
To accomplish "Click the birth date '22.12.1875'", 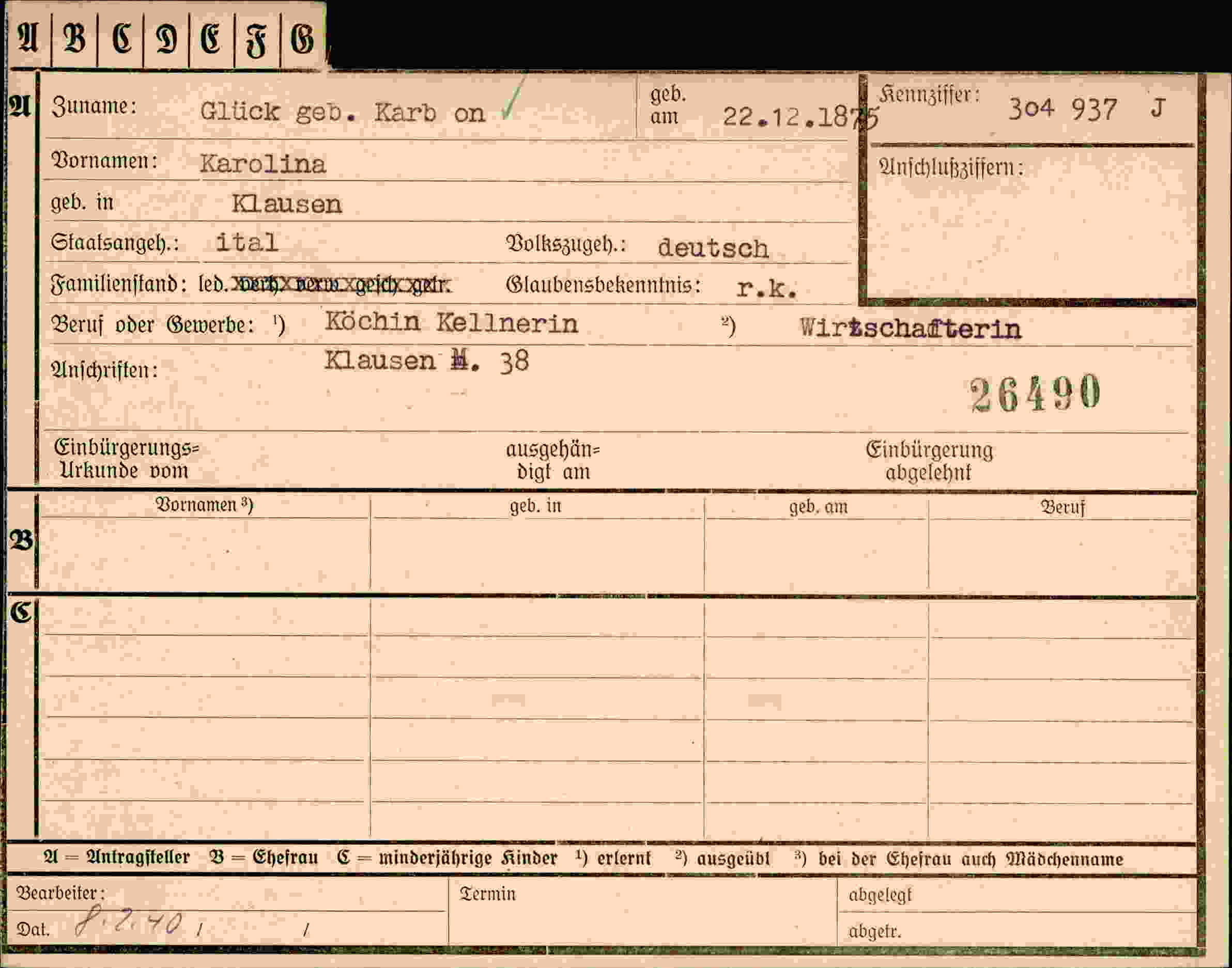I will pos(800,117).
